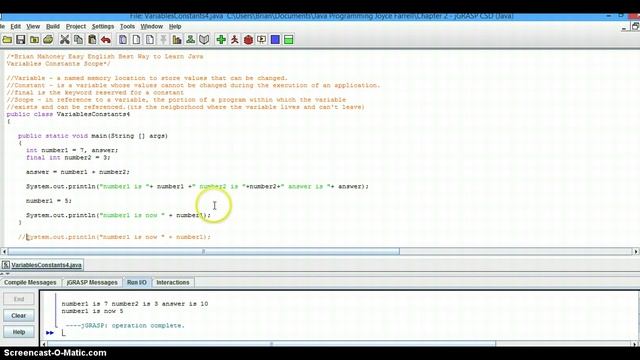Switch to the Interactions tab
The width and height of the screenshot is (640, 360).
(x=173, y=282)
